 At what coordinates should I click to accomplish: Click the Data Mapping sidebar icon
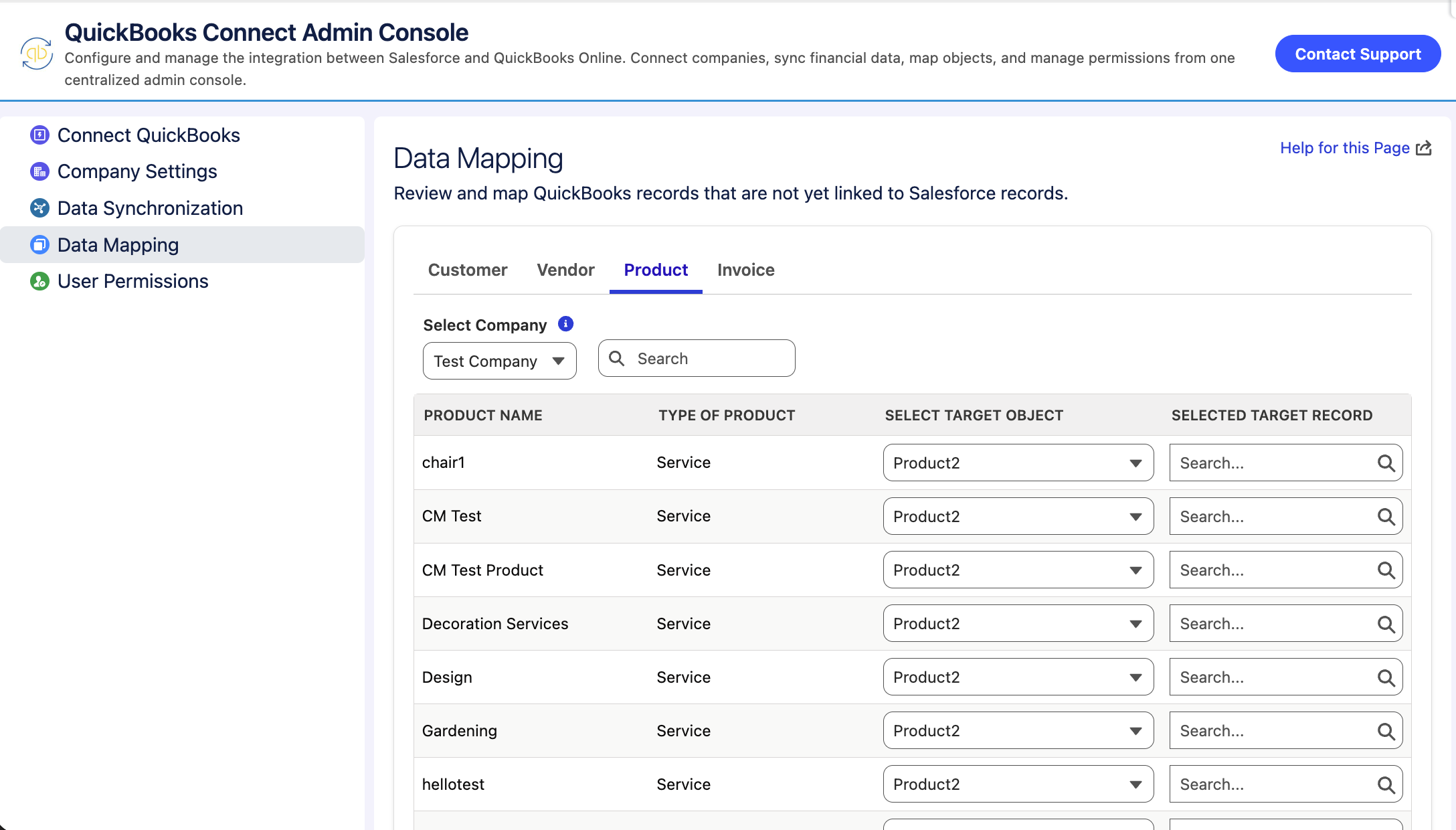click(x=40, y=245)
